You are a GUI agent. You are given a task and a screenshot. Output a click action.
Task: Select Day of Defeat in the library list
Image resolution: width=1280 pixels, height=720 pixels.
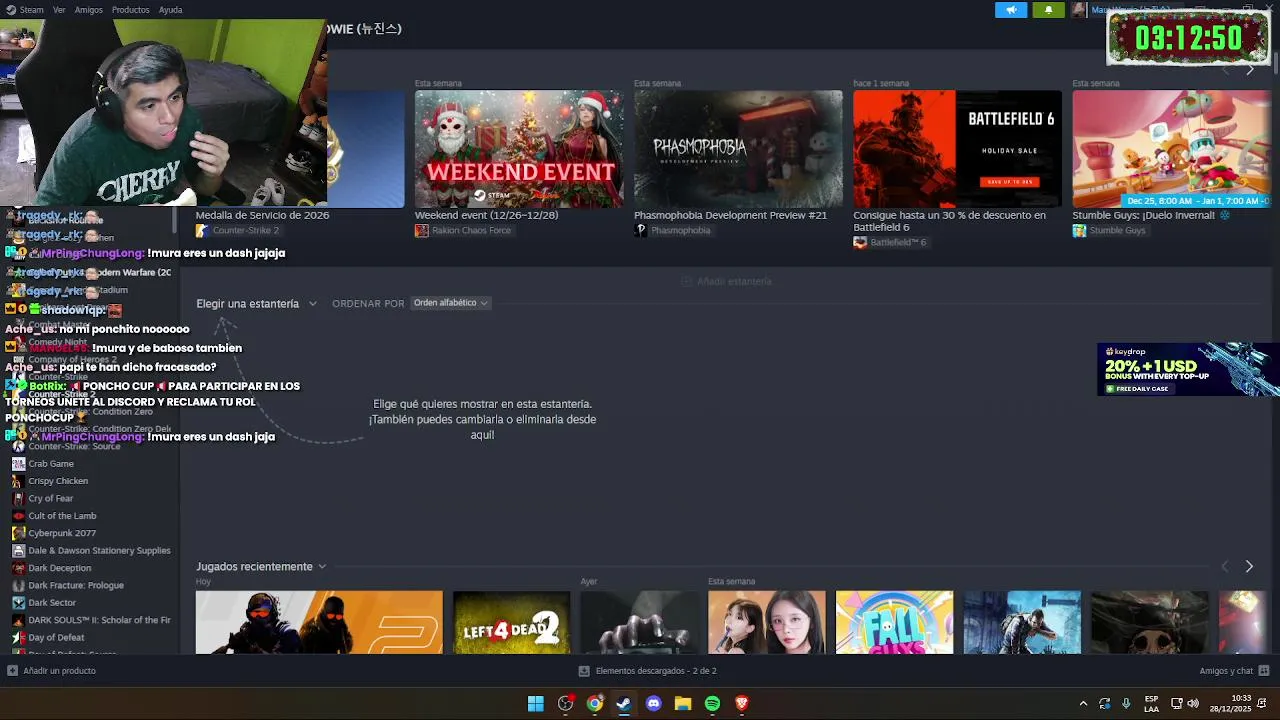pos(56,637)
